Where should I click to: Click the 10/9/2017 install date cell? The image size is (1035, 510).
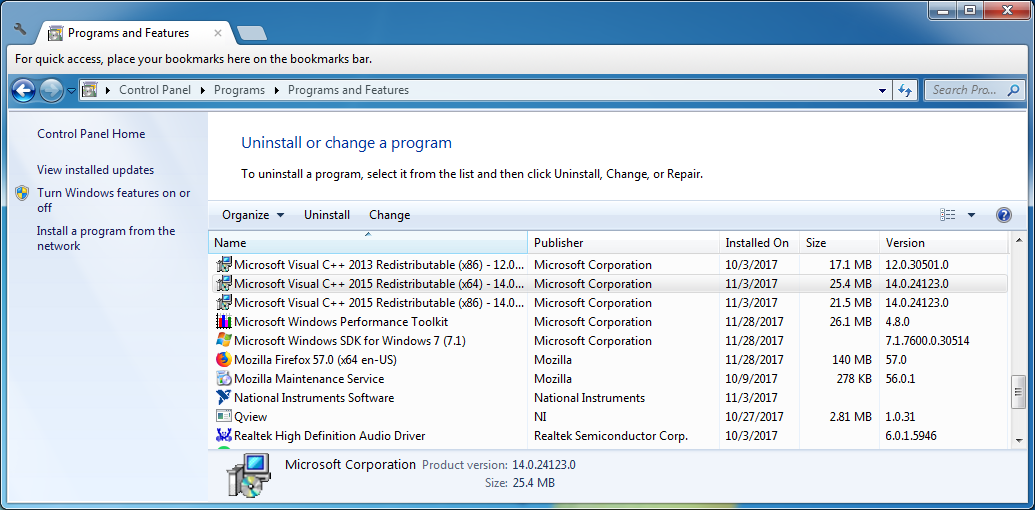(x=751, y=379)
